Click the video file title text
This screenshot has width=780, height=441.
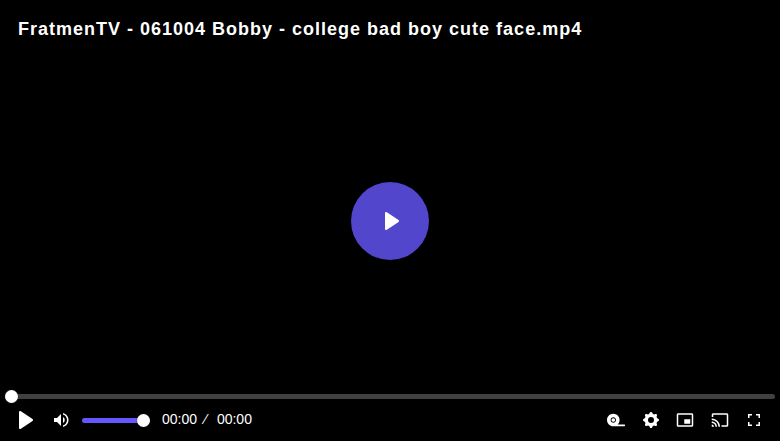point(299,29)
